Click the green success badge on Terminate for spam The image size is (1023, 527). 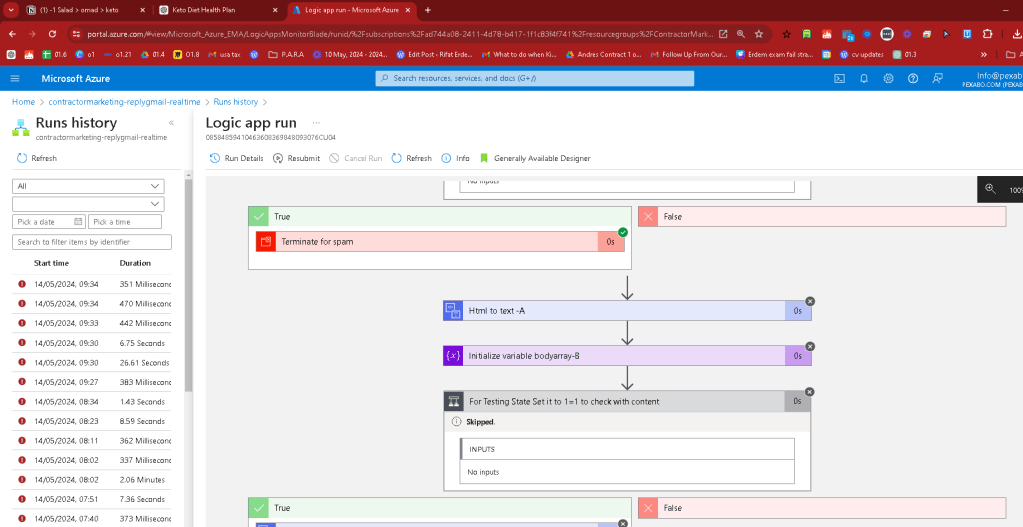pos(622,232)
